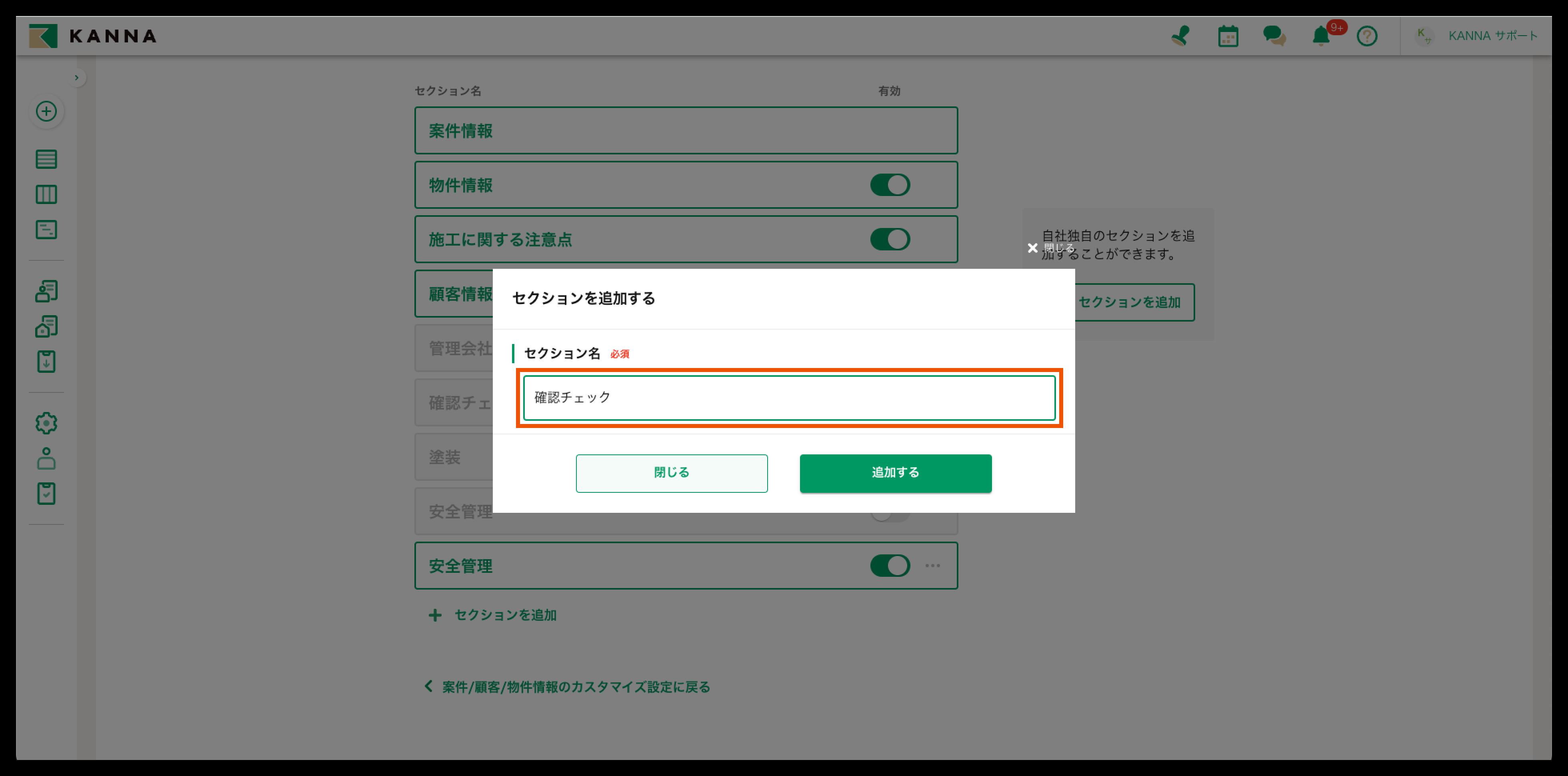1568x776 pixels.
Task: Click the 追加する button in dialog
Action: (x=895, y=473)
